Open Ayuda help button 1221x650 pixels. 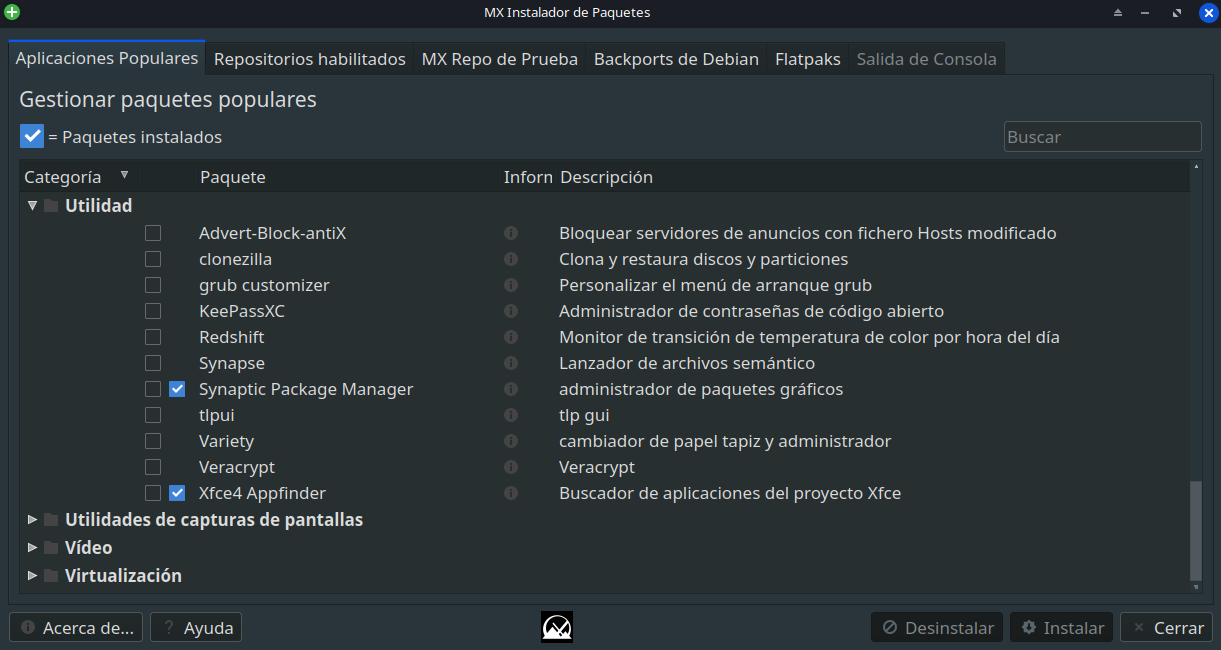point(196,628)
